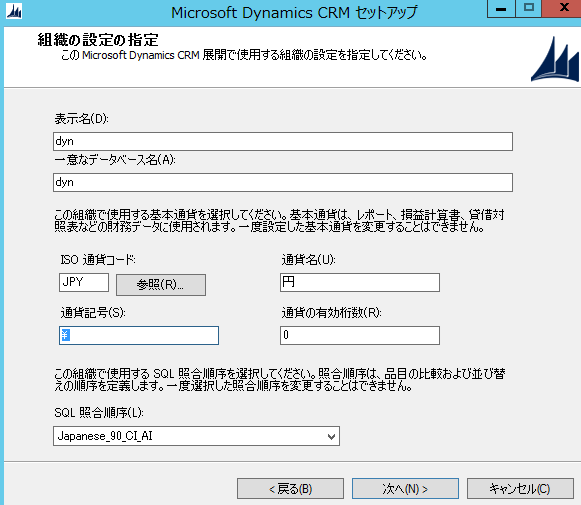This screenshot has height=505, width=581.
Task: Close the CRM setup window
Action: point(562,9)
